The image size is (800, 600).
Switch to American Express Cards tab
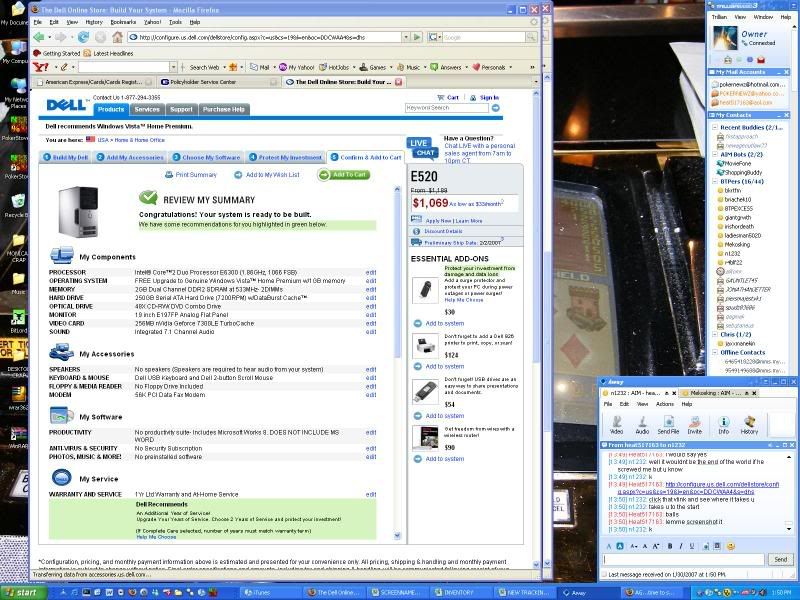coord(93,82)
